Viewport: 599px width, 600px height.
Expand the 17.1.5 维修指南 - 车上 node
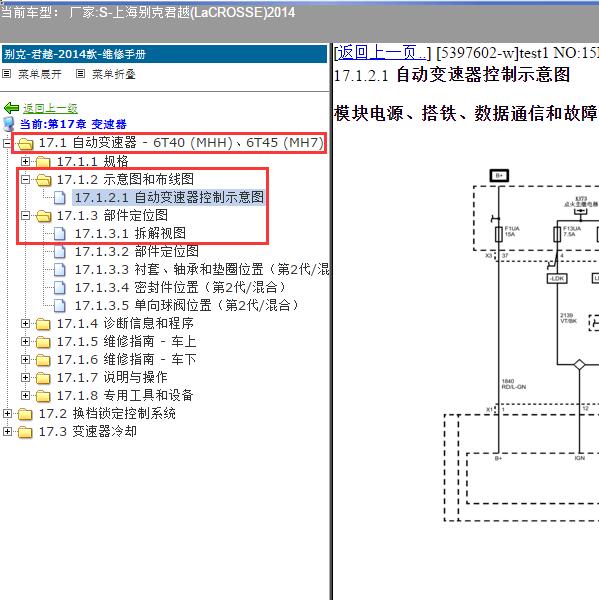point(25,341)
